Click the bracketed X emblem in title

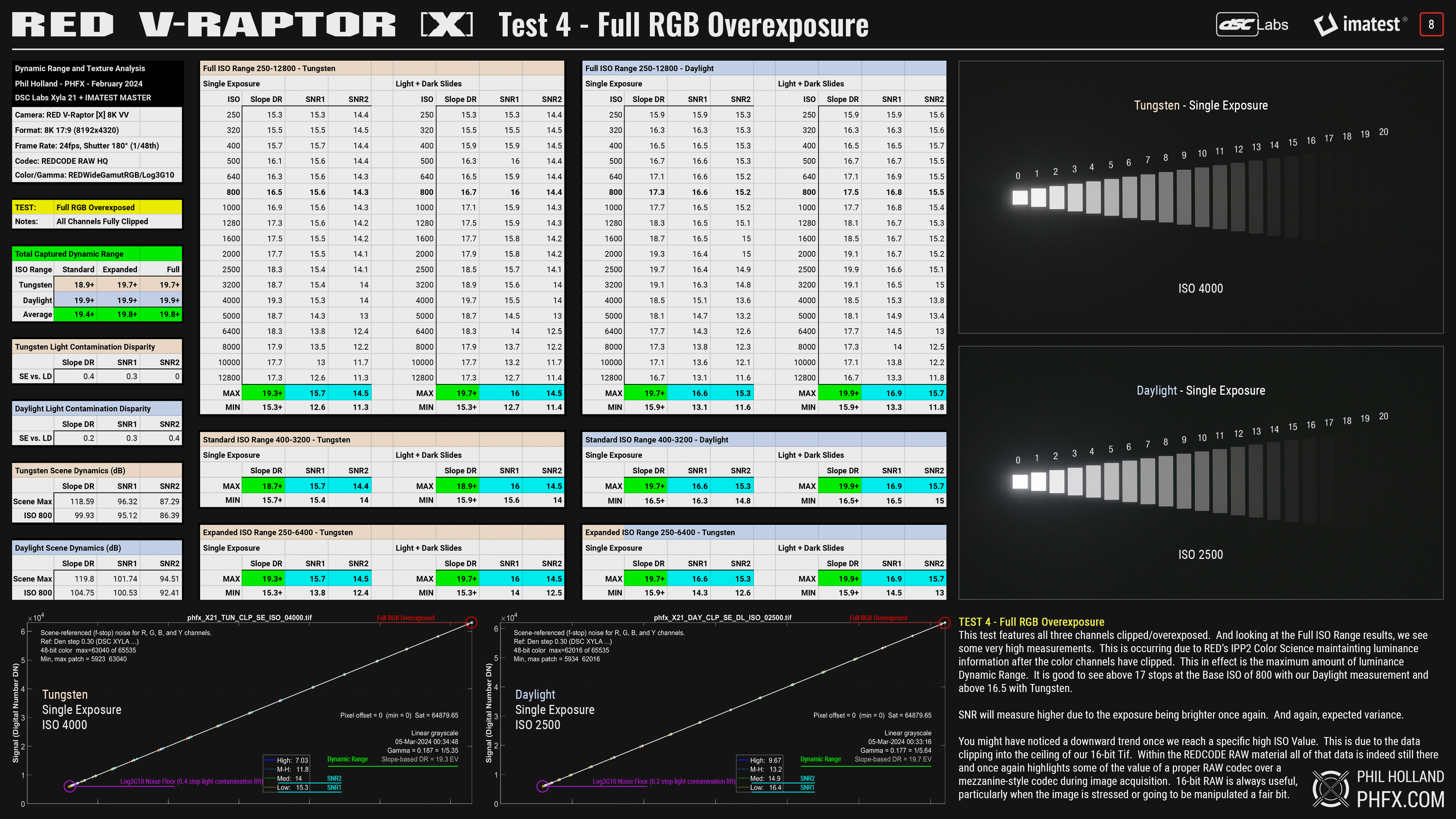[x=447, y=24]
